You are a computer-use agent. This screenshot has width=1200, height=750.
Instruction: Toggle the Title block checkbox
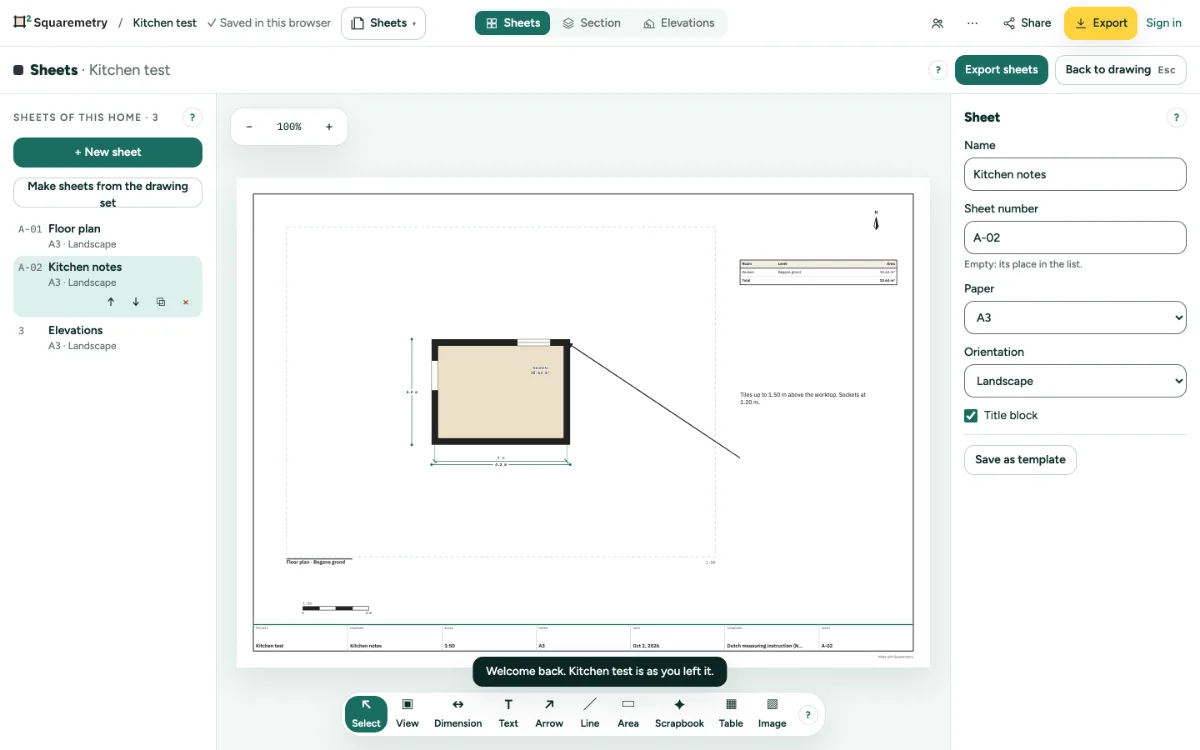pyautogui.click(x=971, y=415)
